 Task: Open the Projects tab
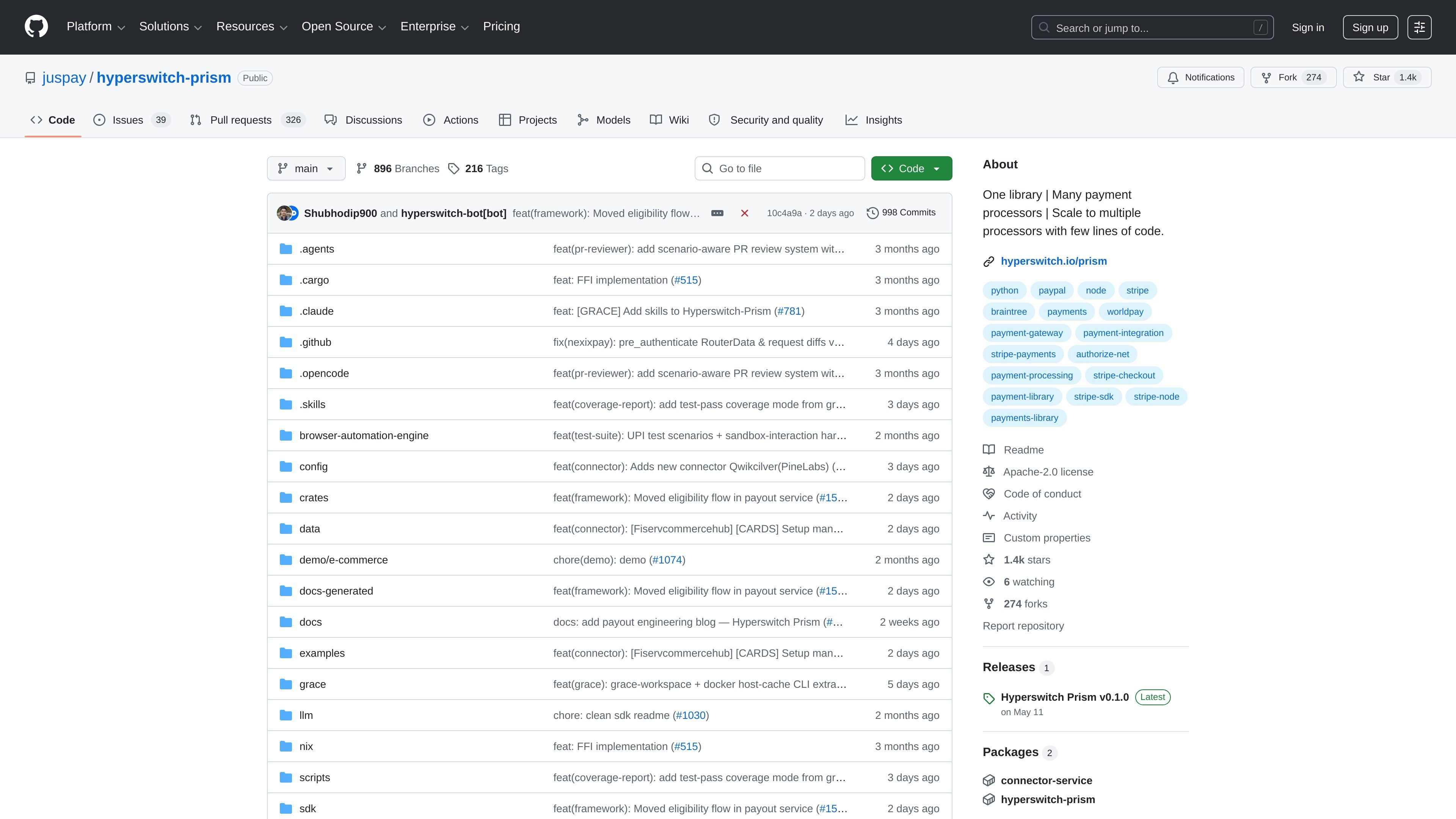pos(528,120)
